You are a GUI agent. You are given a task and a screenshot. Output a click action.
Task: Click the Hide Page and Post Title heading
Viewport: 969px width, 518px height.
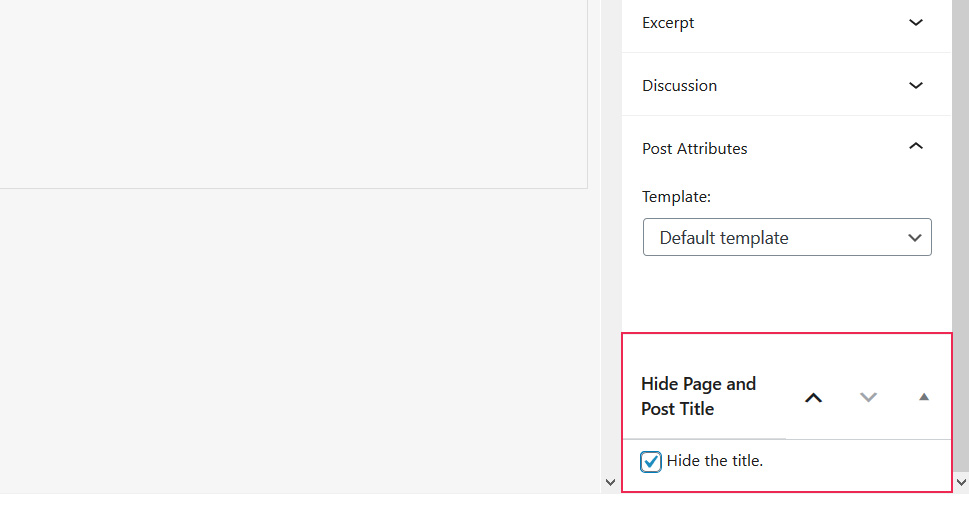[x=698, y=396]
